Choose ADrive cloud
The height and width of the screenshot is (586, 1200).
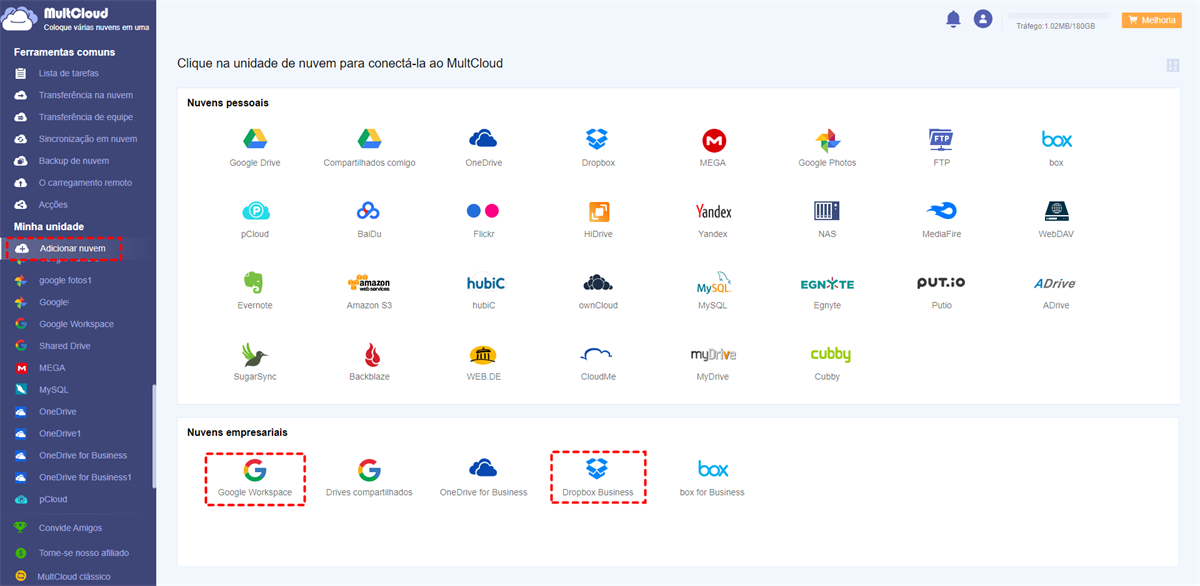(1056, 291)
